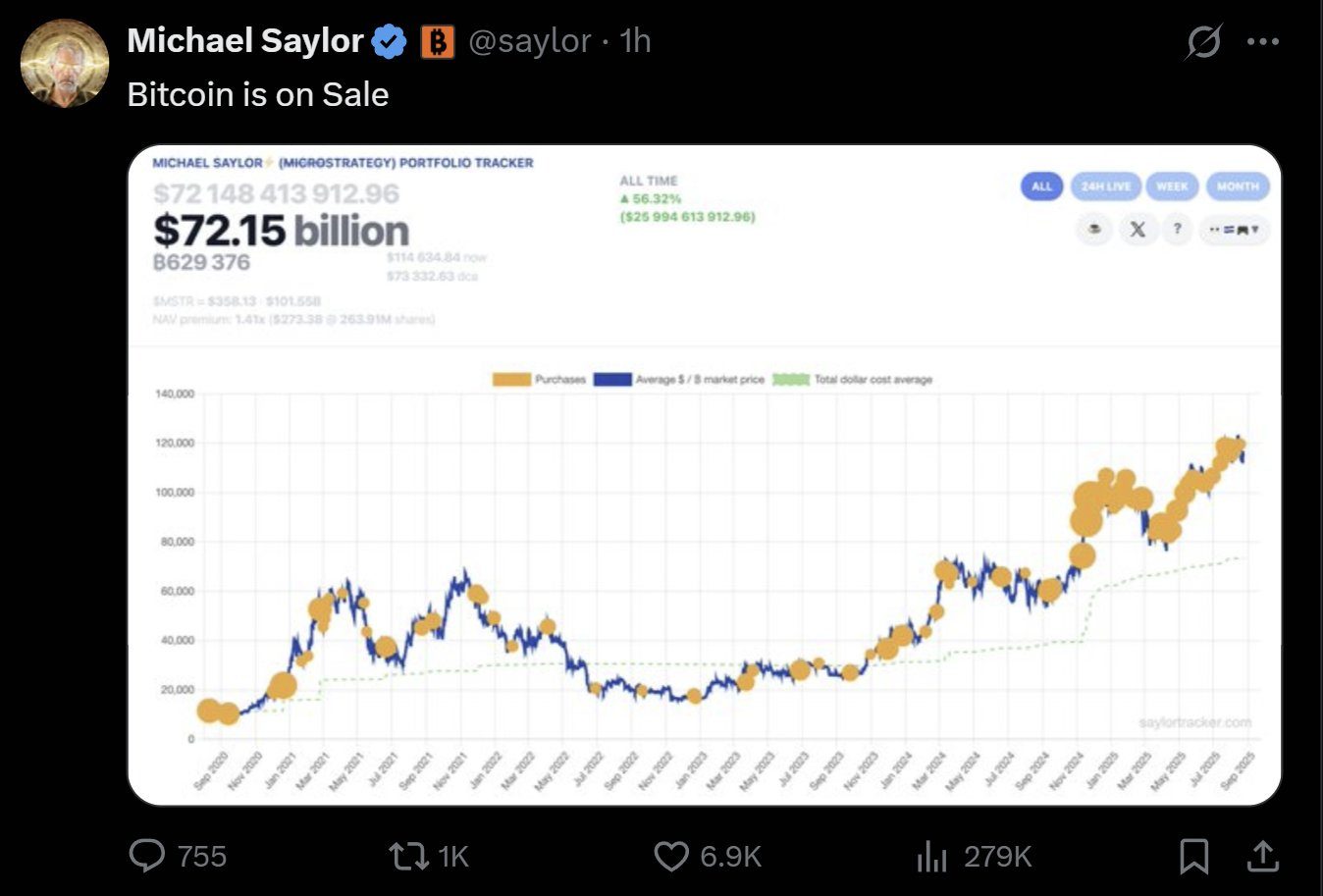Click the X logo icon on the portfolio tracker

click(1138, 229)
